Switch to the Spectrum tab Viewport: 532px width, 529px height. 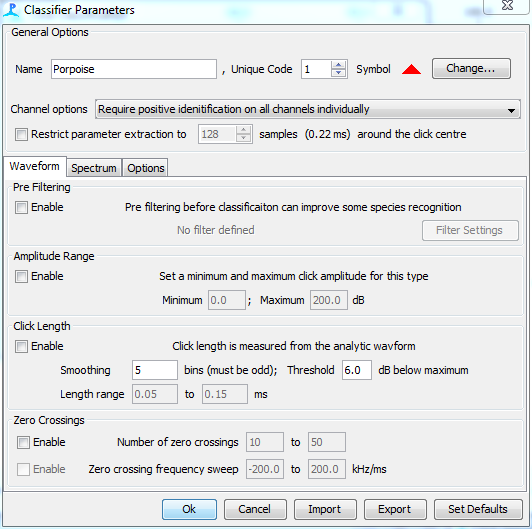(94, 168)
